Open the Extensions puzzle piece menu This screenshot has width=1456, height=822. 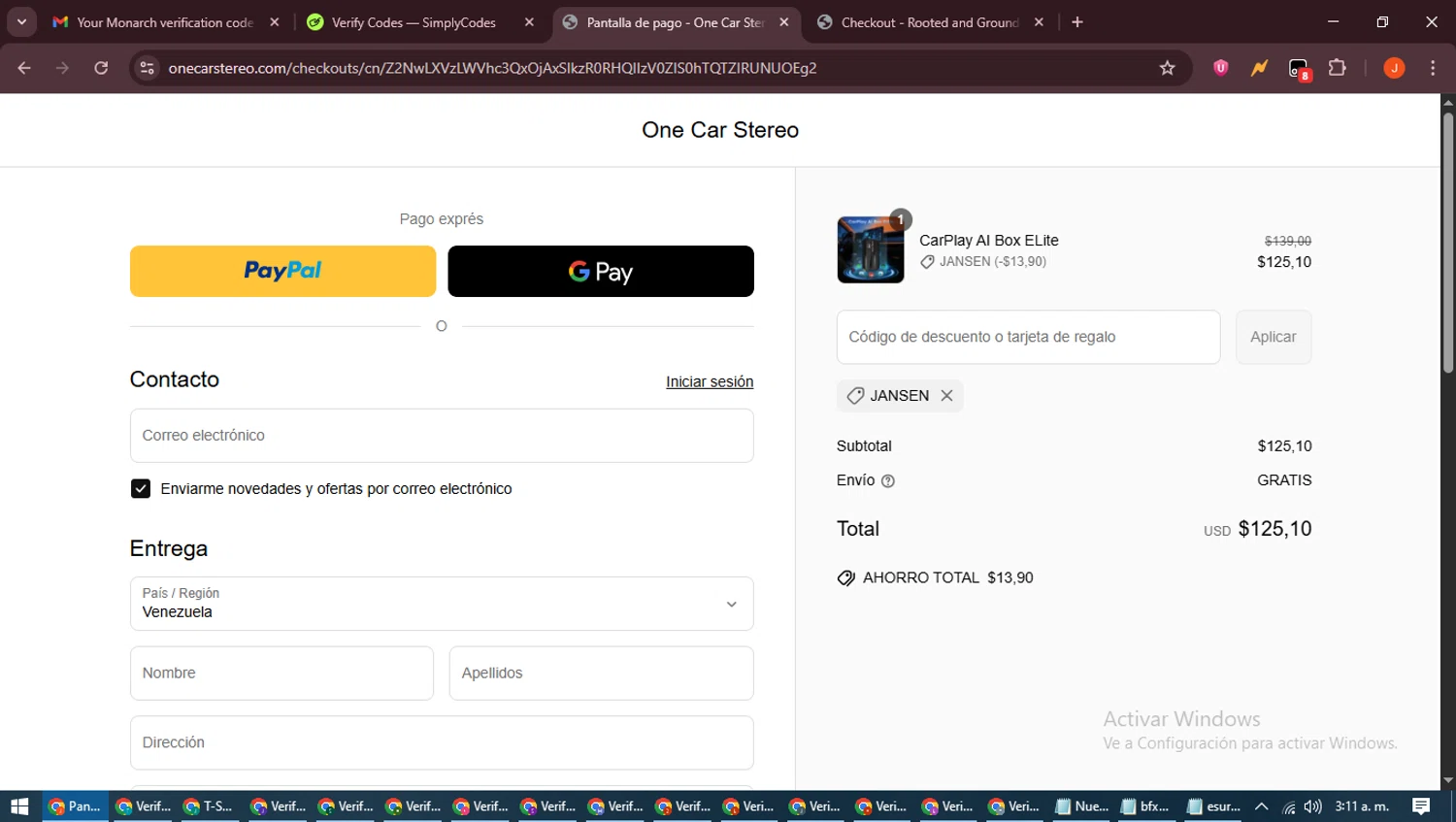1338,68
